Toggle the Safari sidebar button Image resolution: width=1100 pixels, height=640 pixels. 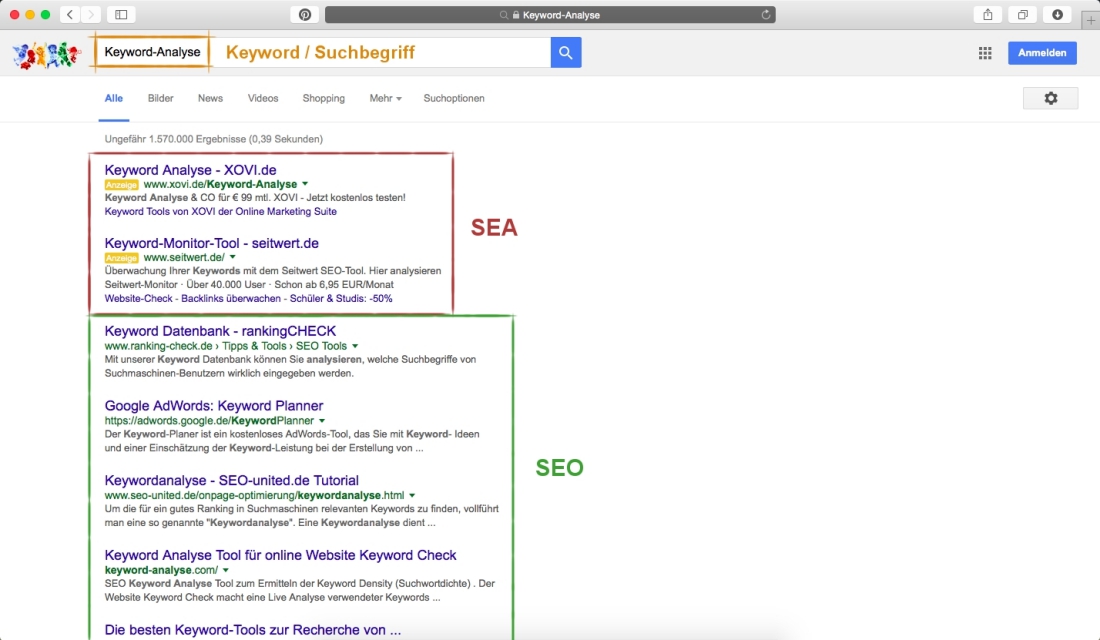click(x=121, y=14)
